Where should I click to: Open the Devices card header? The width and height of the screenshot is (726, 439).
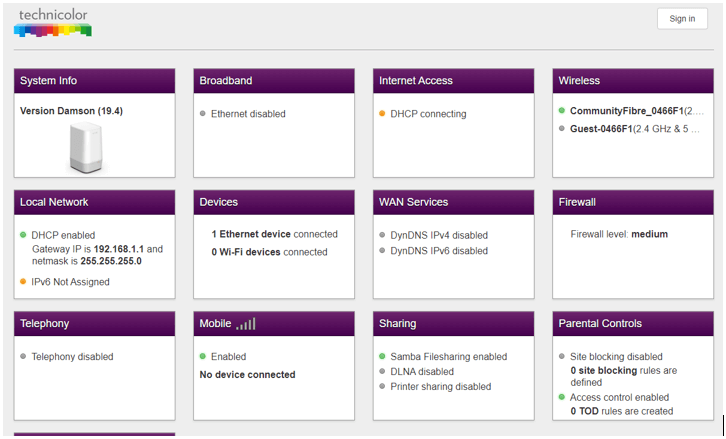(x=273, y=202)
